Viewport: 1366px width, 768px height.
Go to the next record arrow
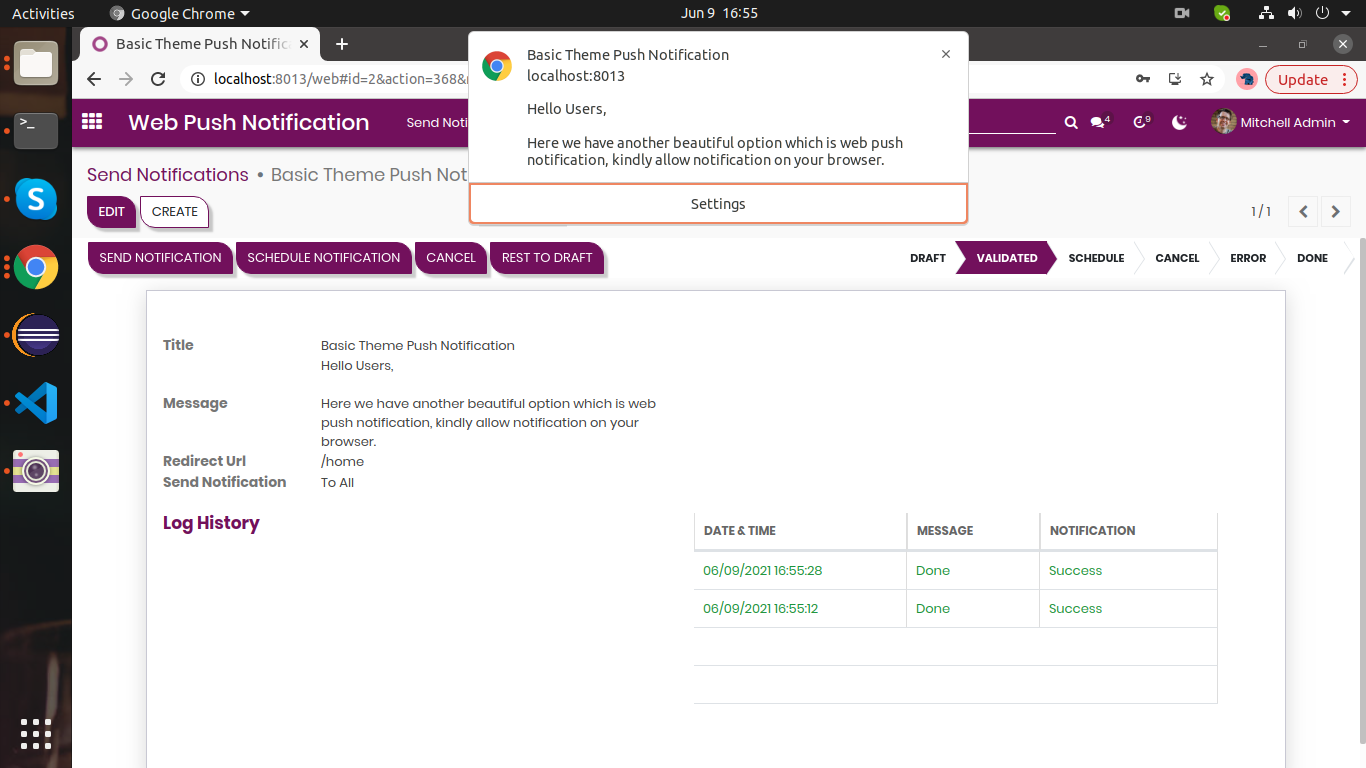point(1336,211)
